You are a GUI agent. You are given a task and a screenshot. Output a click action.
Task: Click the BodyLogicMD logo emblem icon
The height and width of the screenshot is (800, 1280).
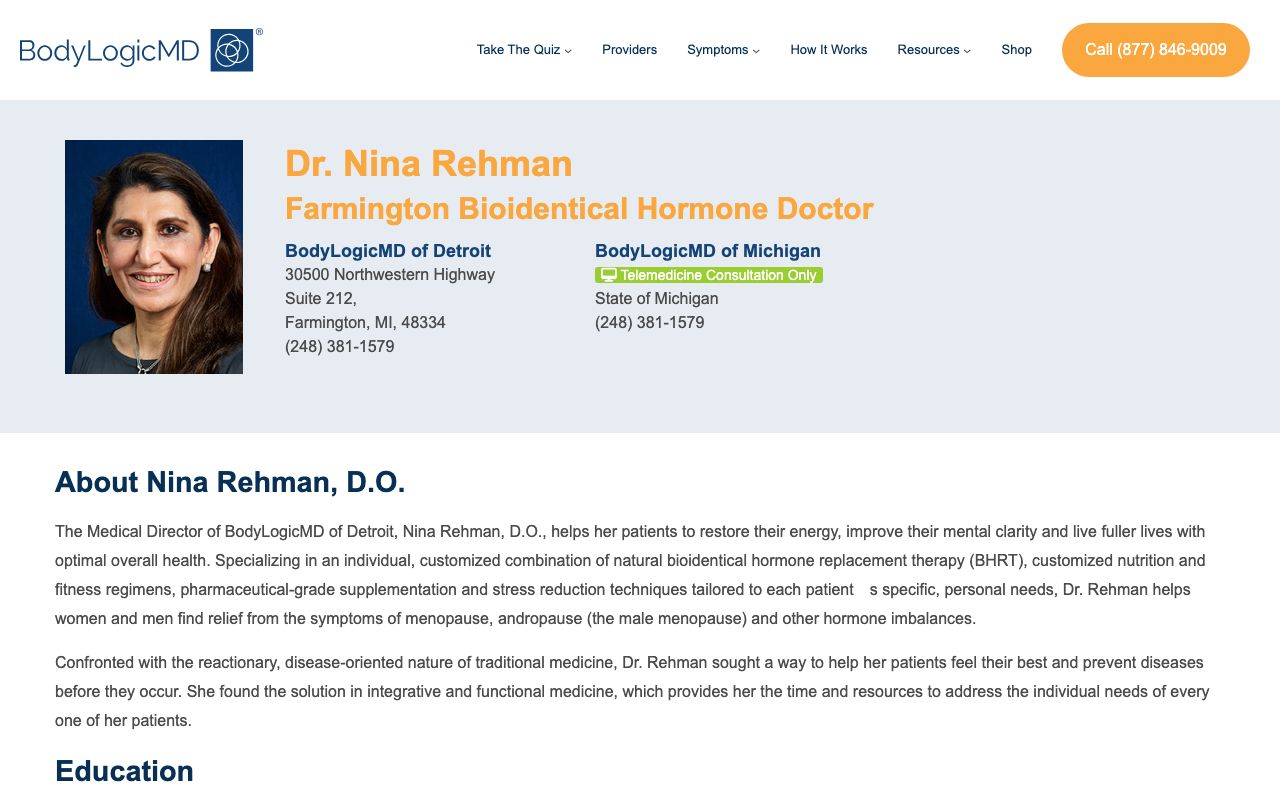232,48
